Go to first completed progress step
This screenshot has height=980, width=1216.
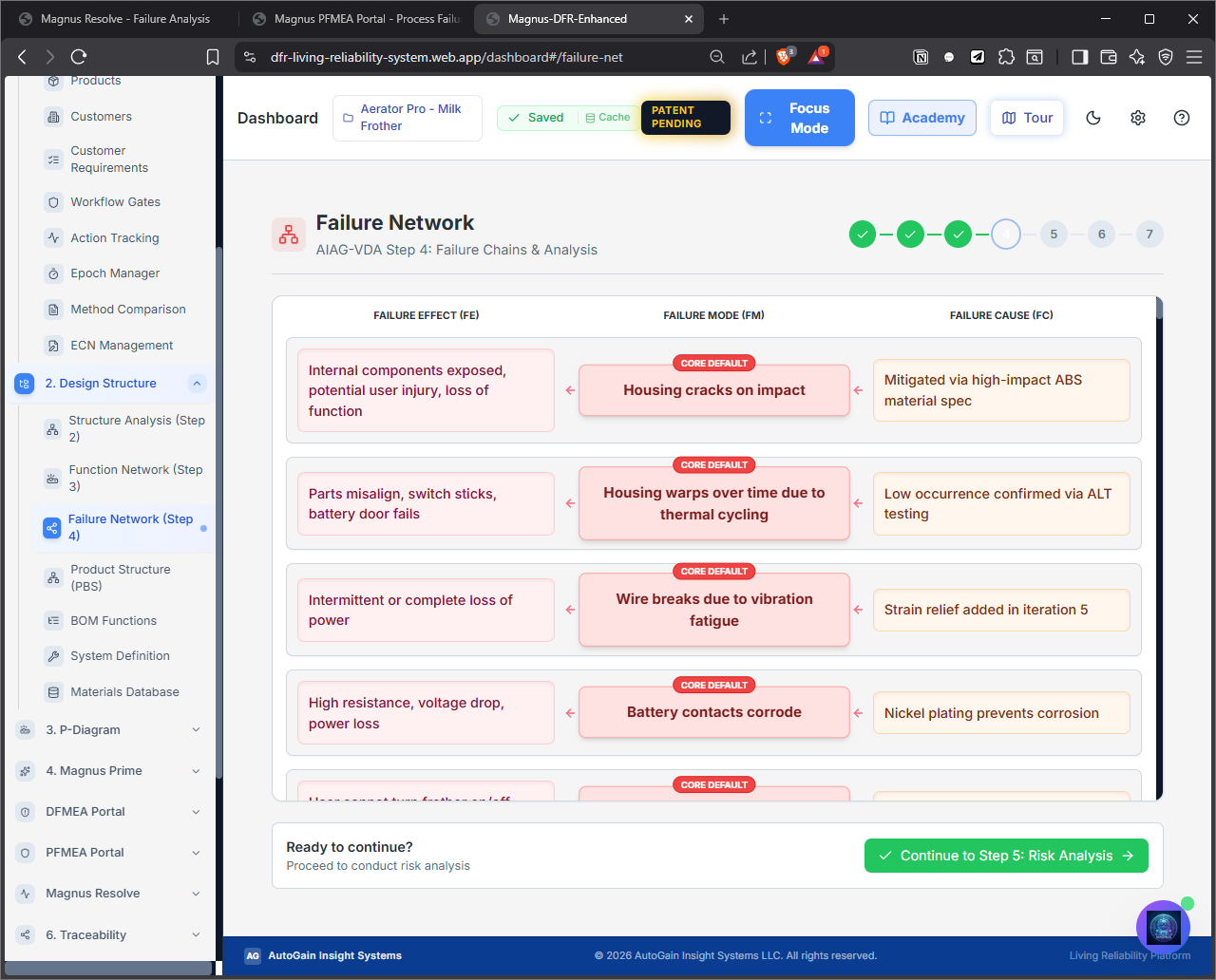coord(863,234)
